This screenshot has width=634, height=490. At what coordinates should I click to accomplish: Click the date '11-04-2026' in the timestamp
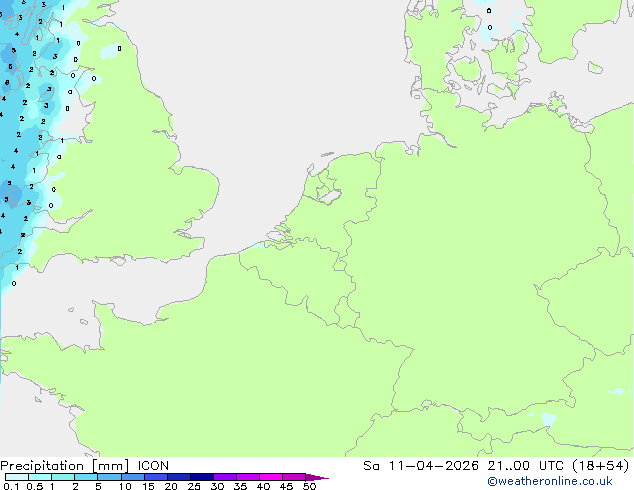click(434, 466)
